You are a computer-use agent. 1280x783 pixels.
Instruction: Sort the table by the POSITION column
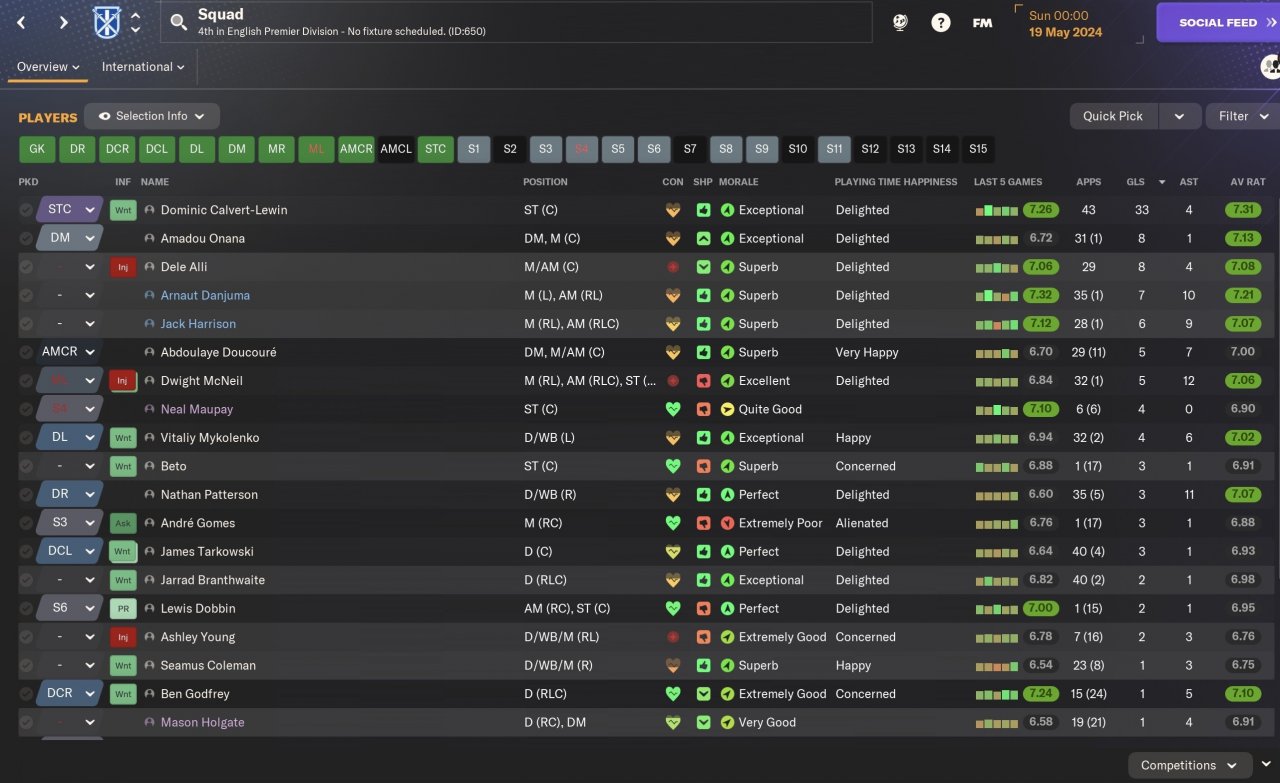(545, 182)
